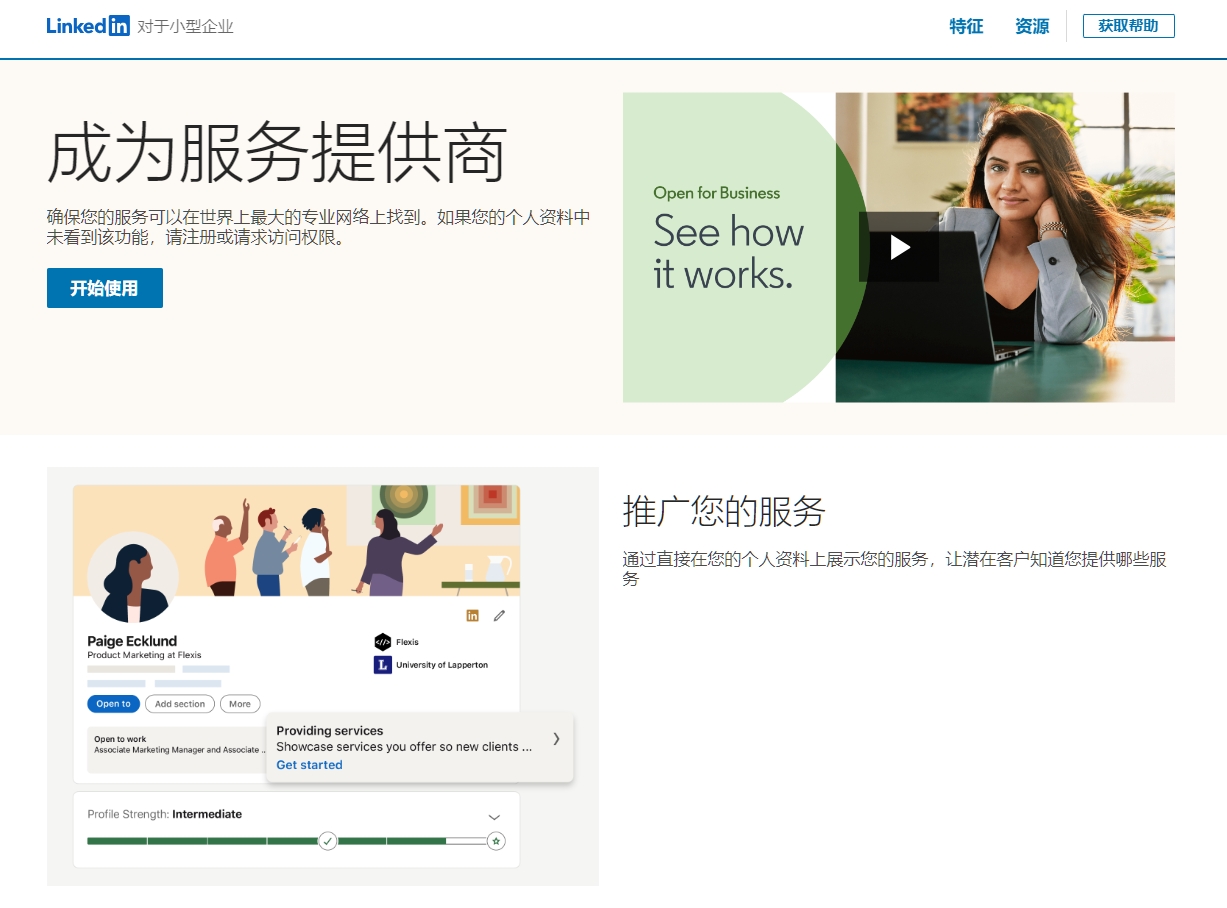Open the 特征 menu in the header
Image resolution: width=1227 pixels, height=908 pixels.
(966, 27)
